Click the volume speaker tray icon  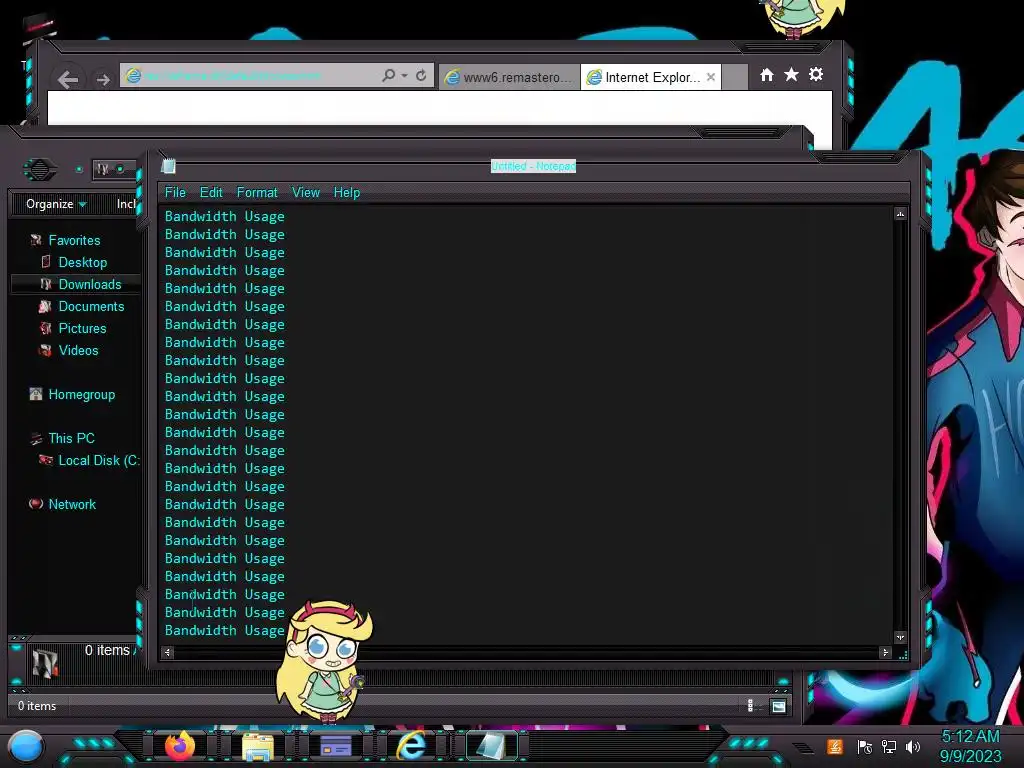913,747
